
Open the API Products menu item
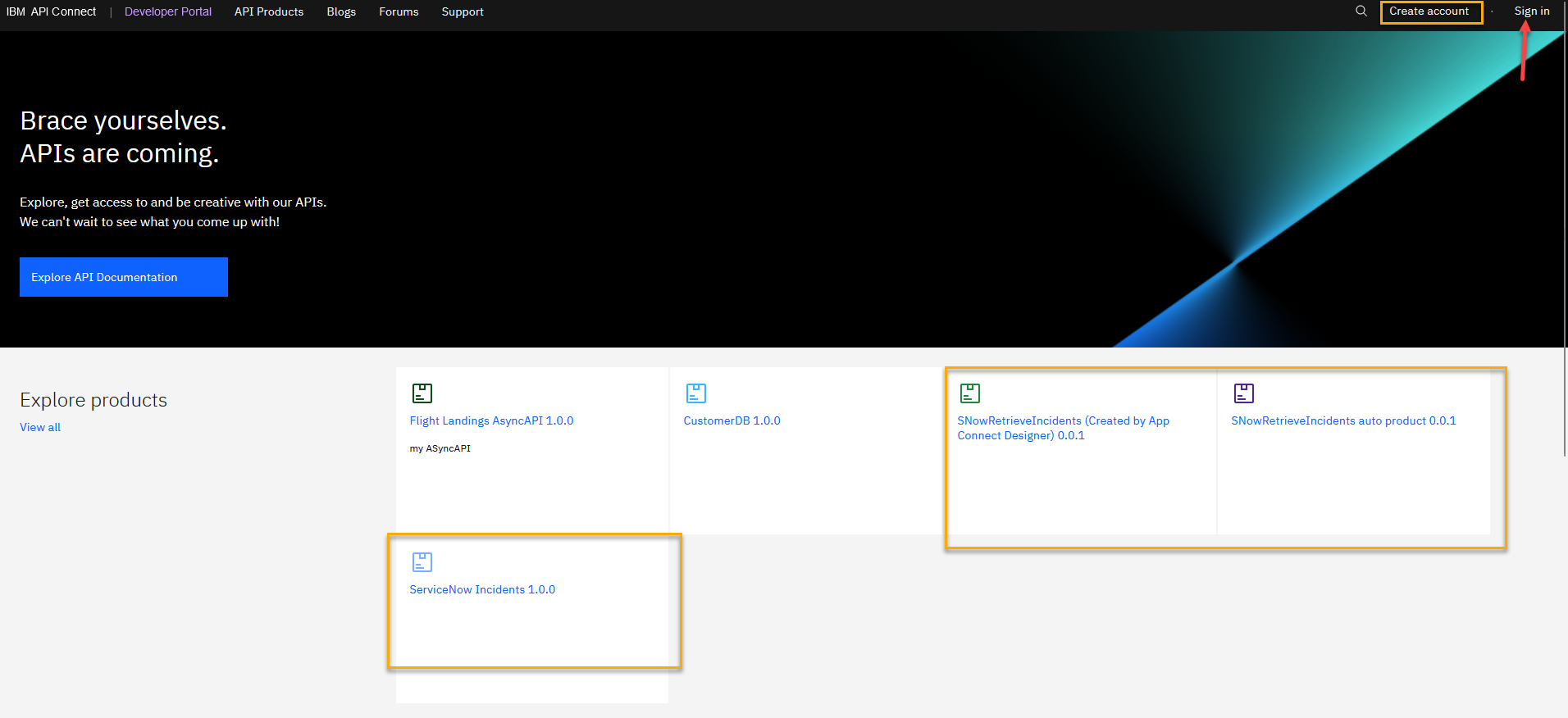pyautogui.click(x=269, y=12)
